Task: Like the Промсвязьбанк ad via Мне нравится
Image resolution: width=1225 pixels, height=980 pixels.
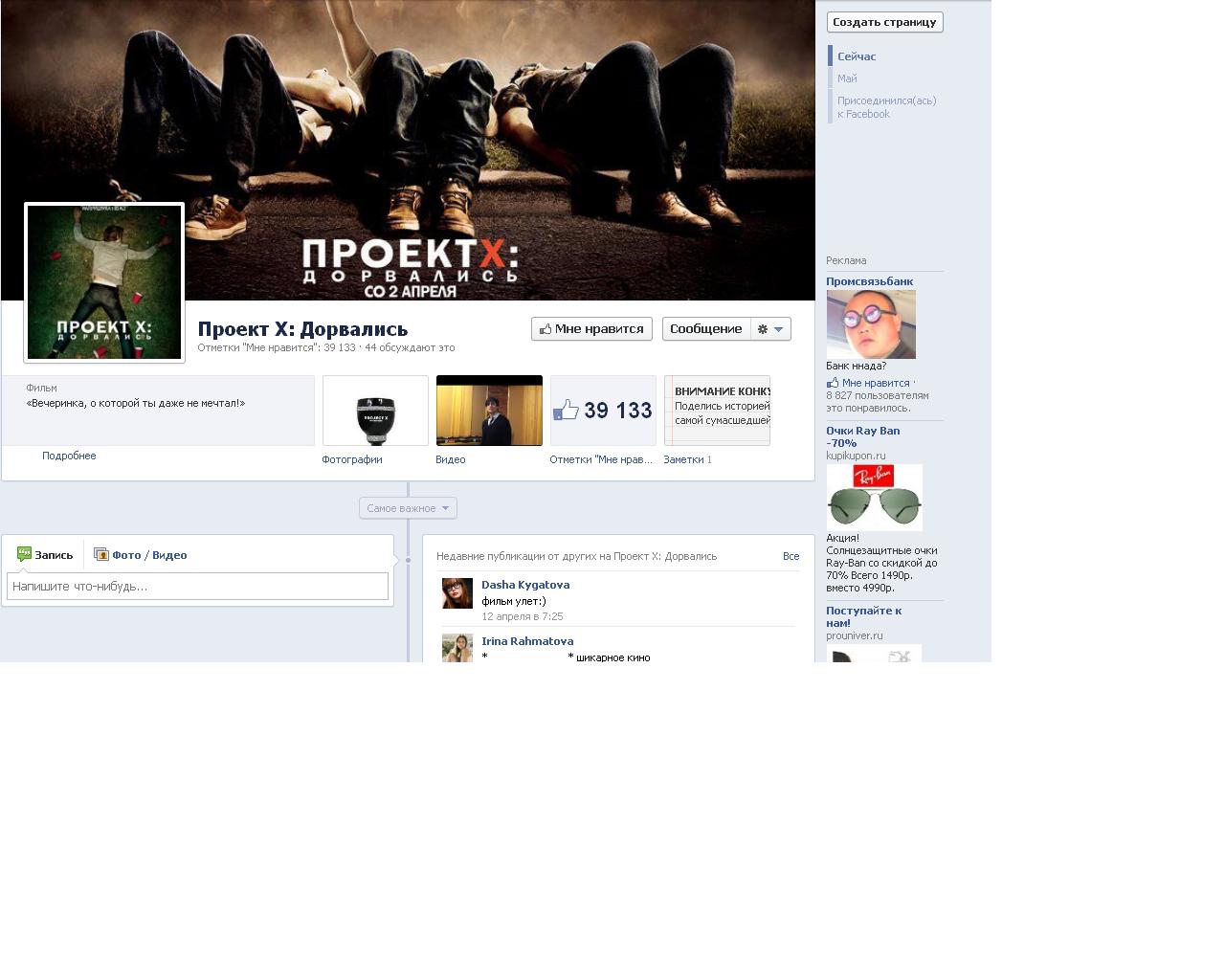Action: tap(876, 383)
